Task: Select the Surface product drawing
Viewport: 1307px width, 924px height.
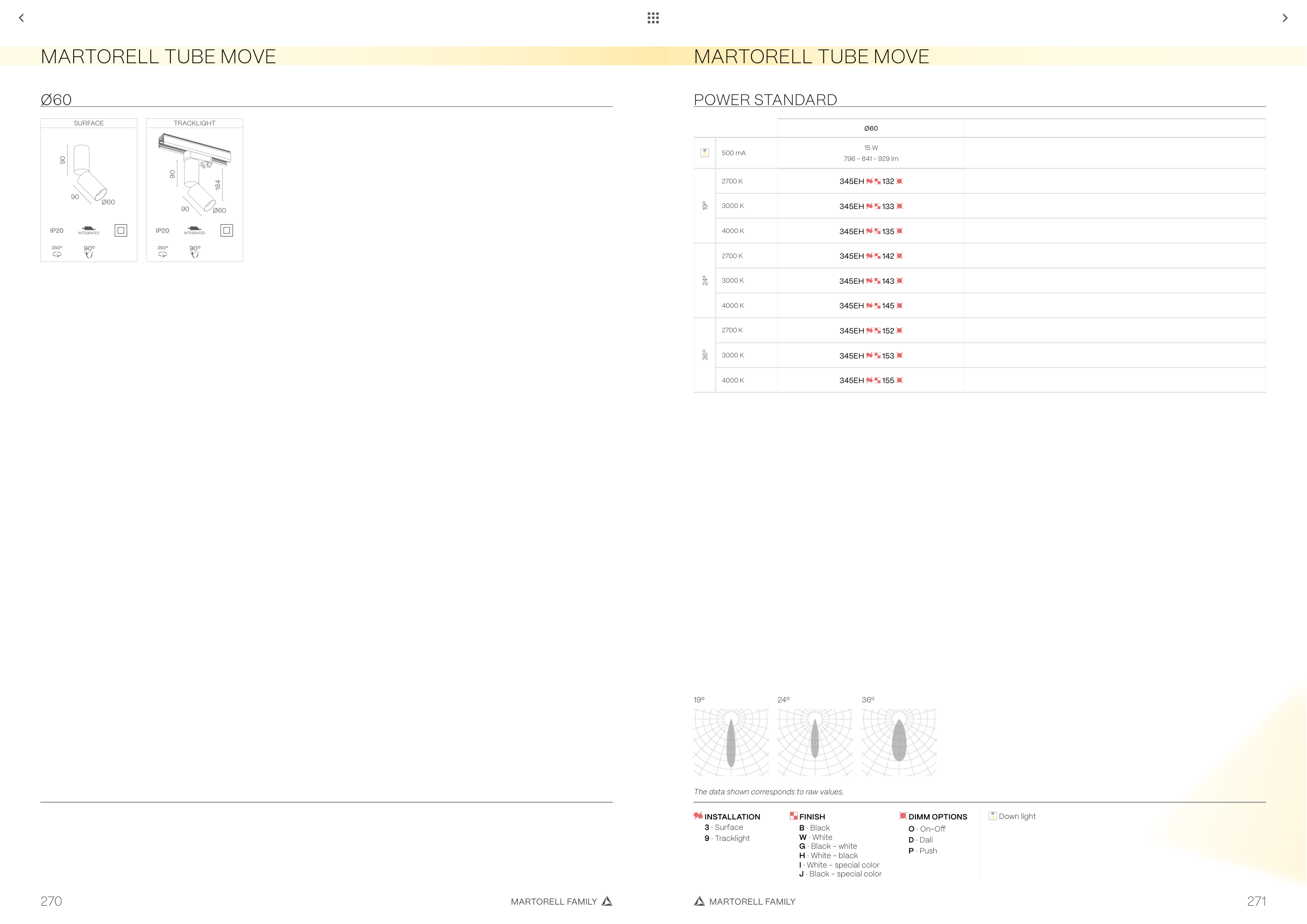Action: pyautogui.click(x=89, y=174)
